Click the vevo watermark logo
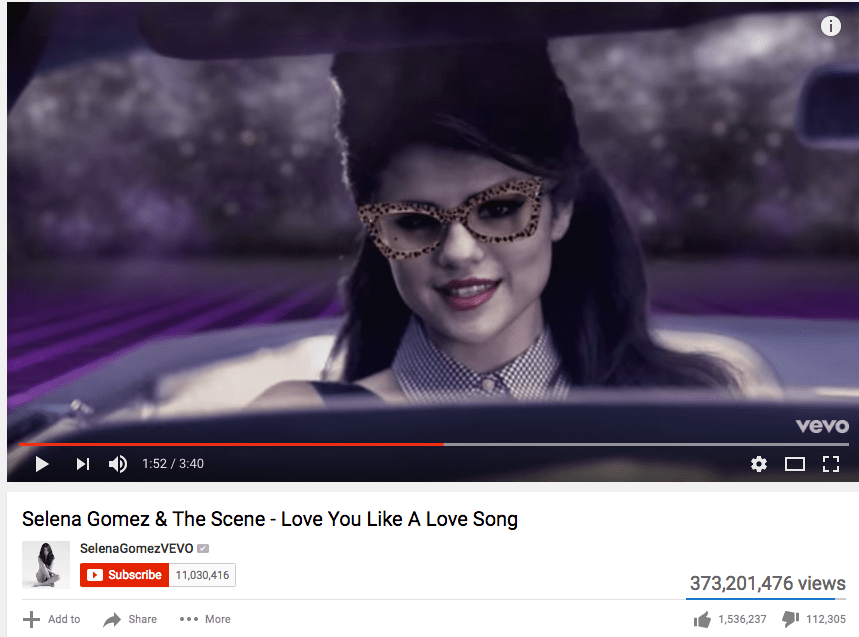 (x=822, y=426)
